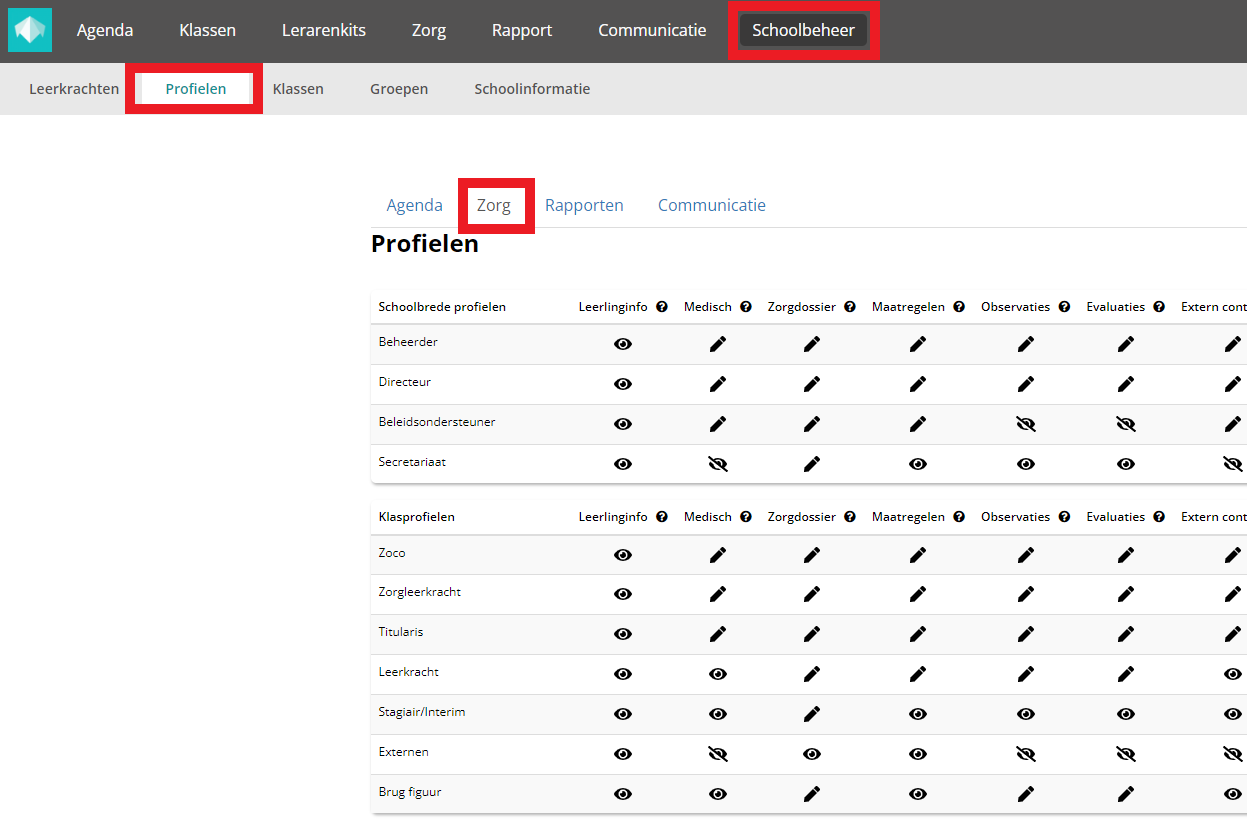Switch to the Rapporten profile tab
Screen dimensions: 1247x833
(x=584, y=205)
